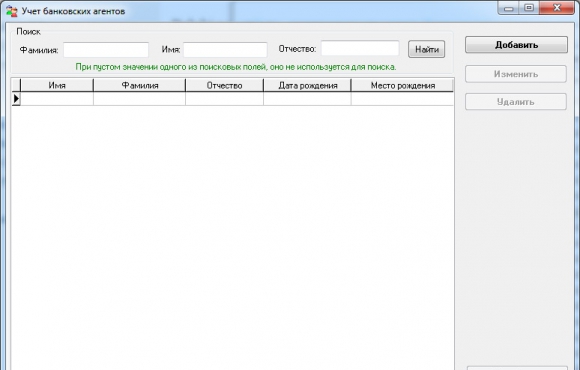The height and width of the screenshot is (370, 580).
Task: Click the empty Фамилия cell in first row
Action: pyautogui.click(x=139, y=99)
